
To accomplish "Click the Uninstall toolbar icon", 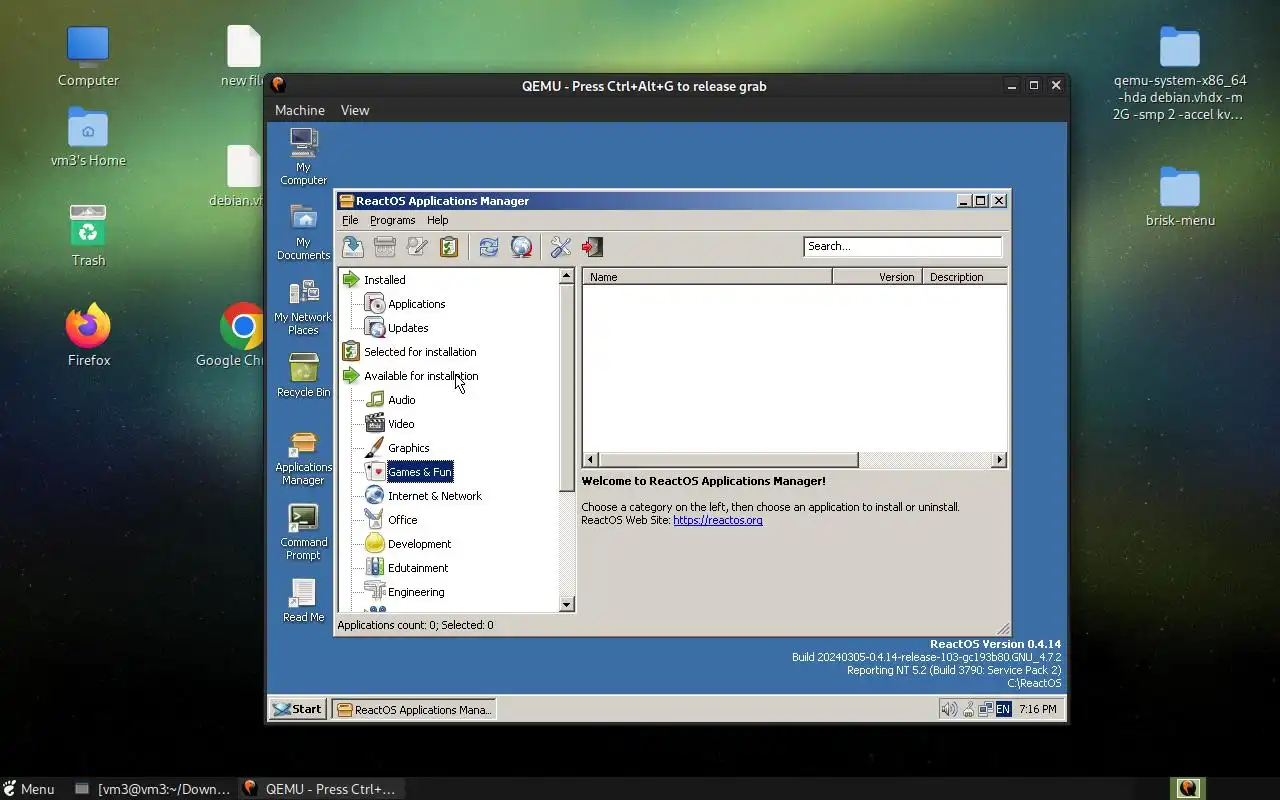I will [385, 247].
